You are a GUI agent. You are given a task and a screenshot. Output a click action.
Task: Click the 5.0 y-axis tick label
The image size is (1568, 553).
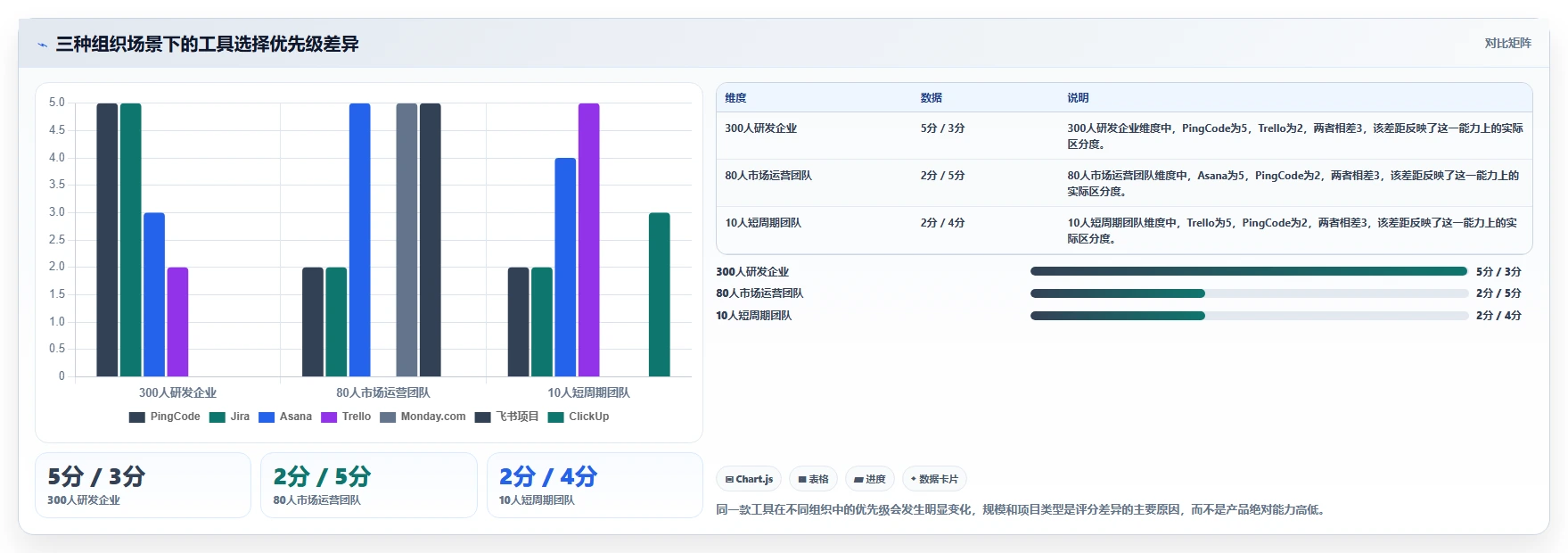pyautogui.click(x=57, y=103)
